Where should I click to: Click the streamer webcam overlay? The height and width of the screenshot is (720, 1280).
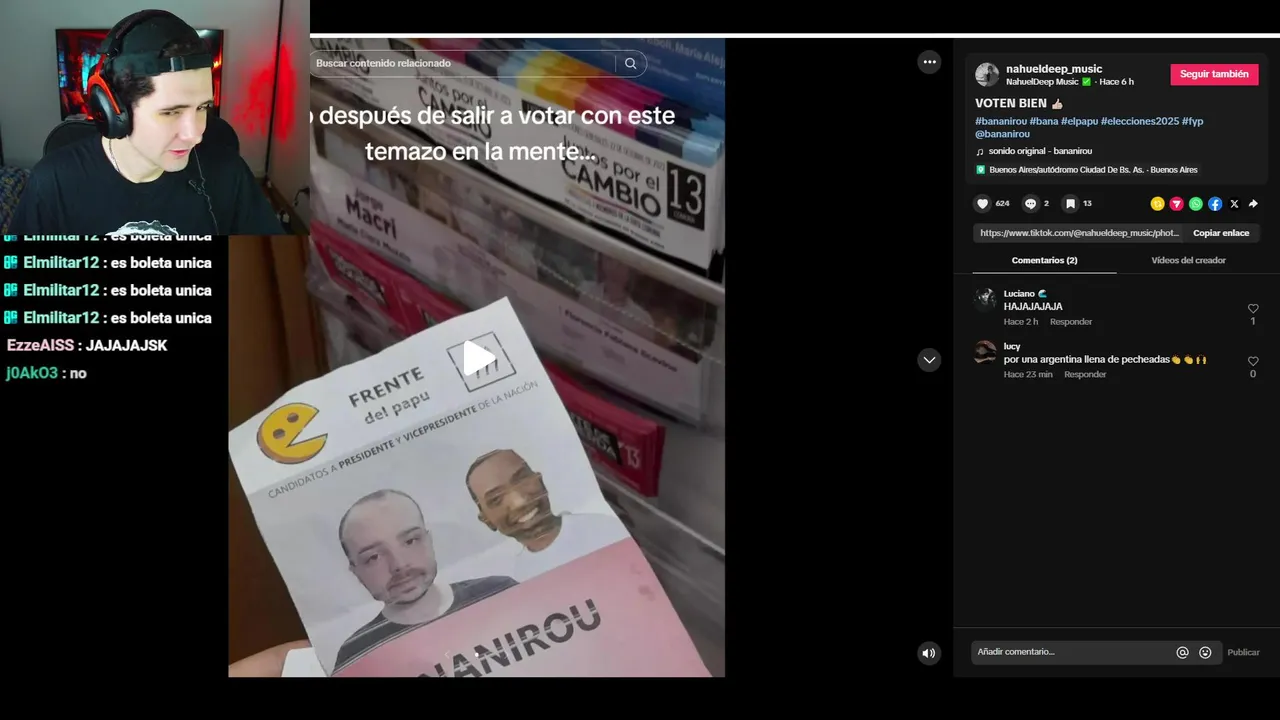pos(155,117)
